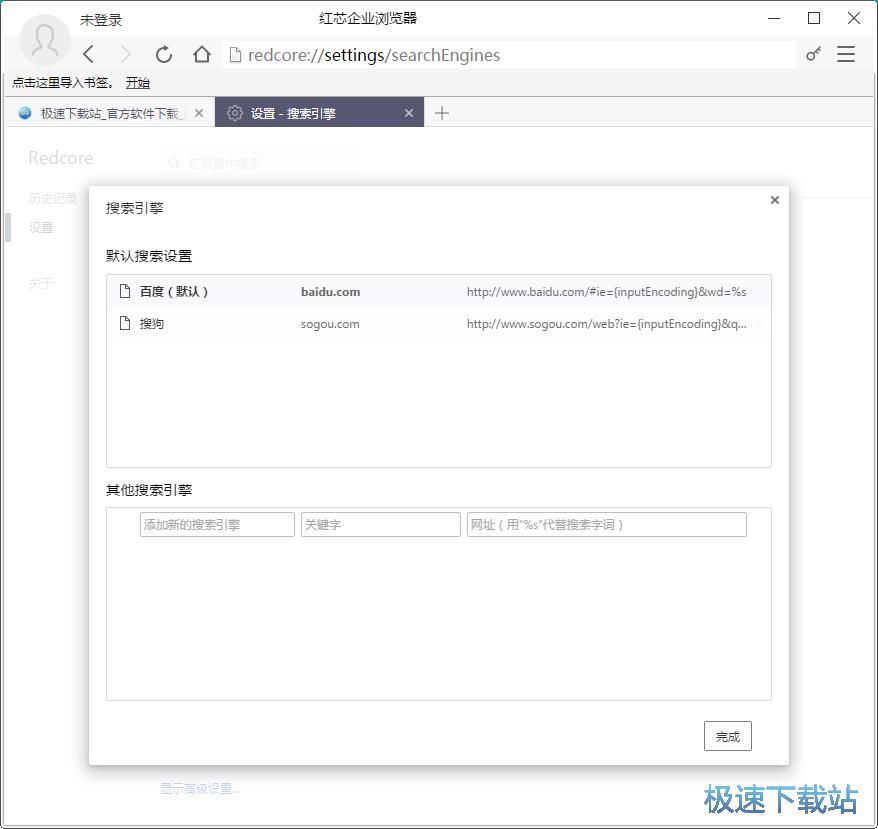Minimize the browser window
The width and height of the screenshot is (878, 829).
pyautogui.click(x=774, y=18)
